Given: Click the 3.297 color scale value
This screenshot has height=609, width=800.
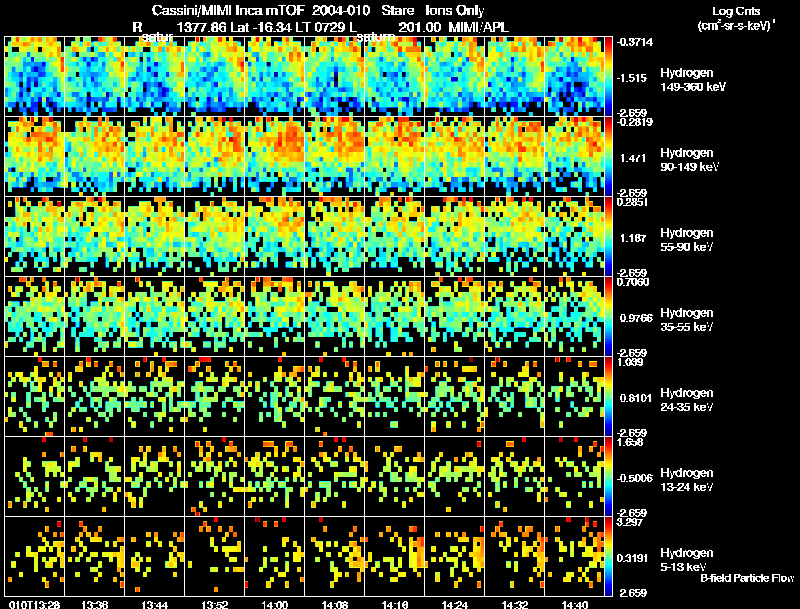Looking at the screenshot, I should point(630,522).
